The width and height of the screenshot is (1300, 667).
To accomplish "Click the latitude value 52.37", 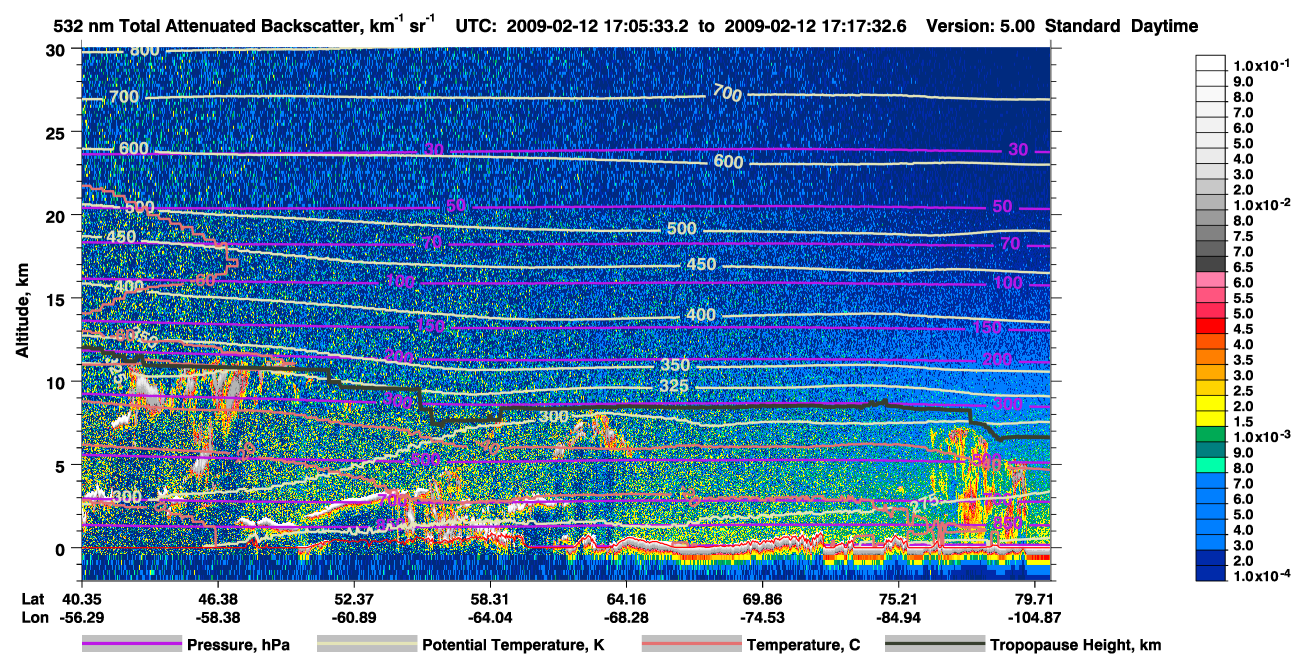I will [355, 599].
